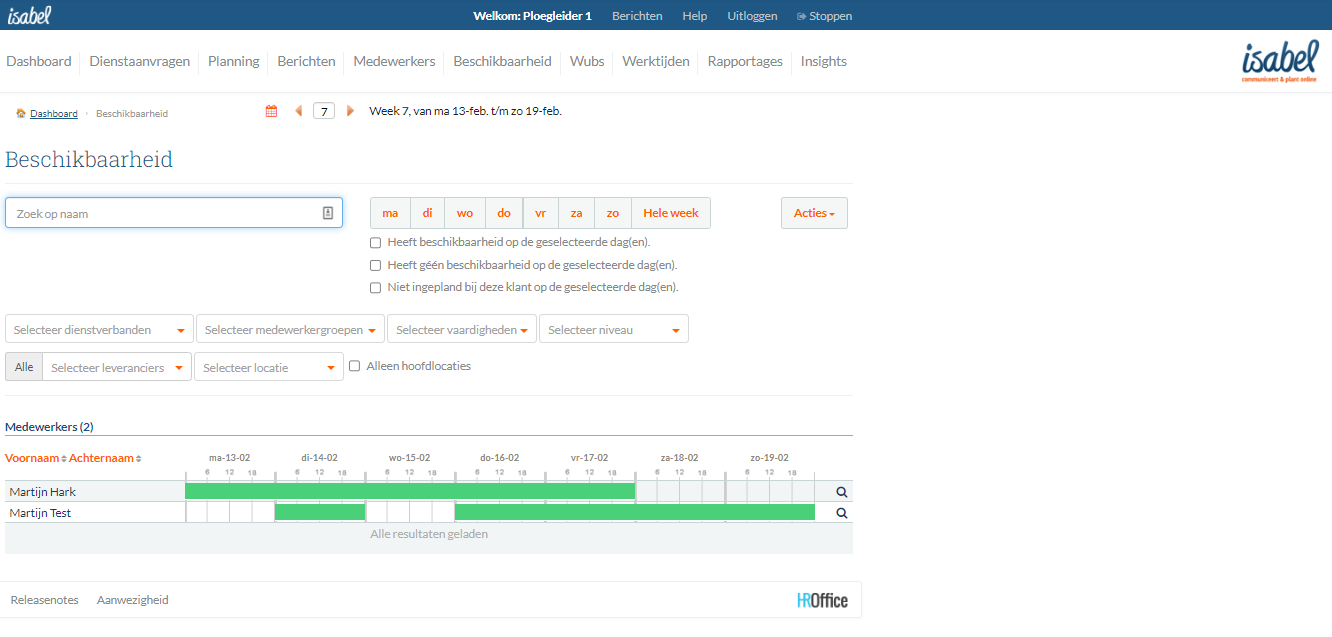Click magnifier icon for Martijn Hark

[841, 492]
